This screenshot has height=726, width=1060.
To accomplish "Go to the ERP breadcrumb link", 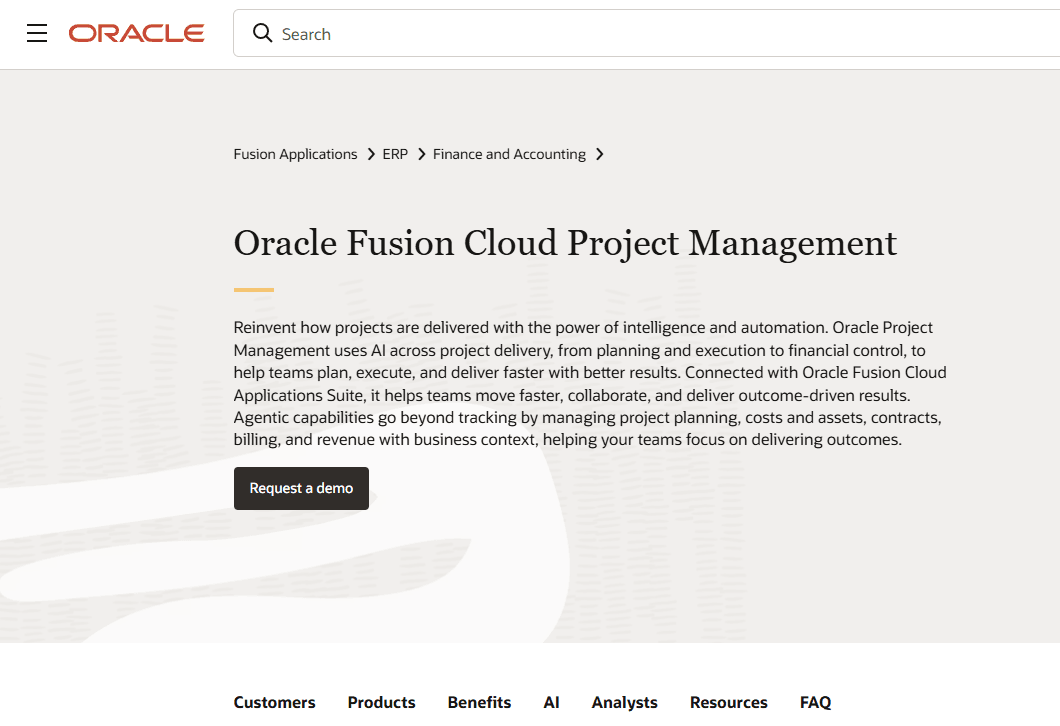I will coord(395,154).
